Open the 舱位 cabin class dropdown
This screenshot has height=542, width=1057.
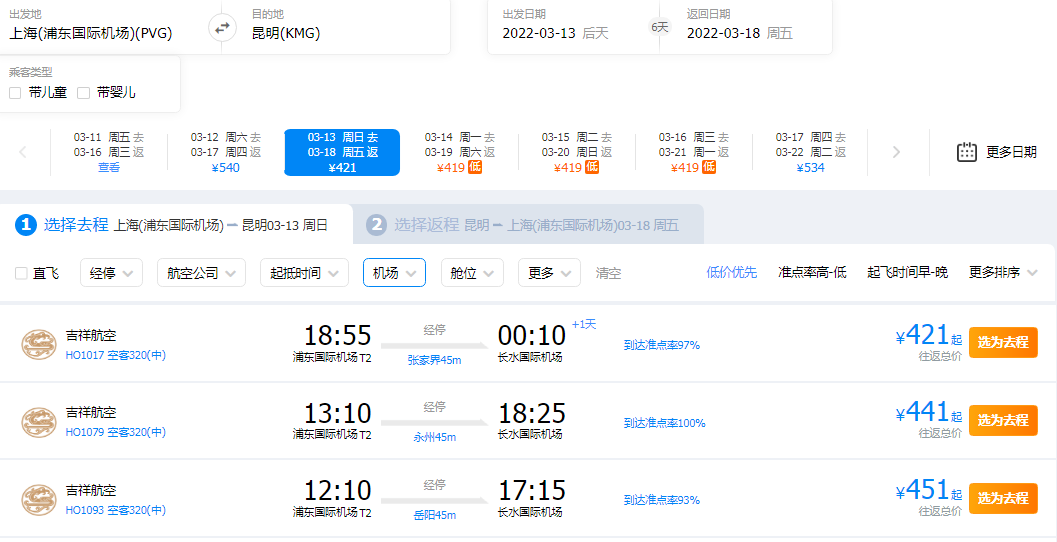pos(472,272)
